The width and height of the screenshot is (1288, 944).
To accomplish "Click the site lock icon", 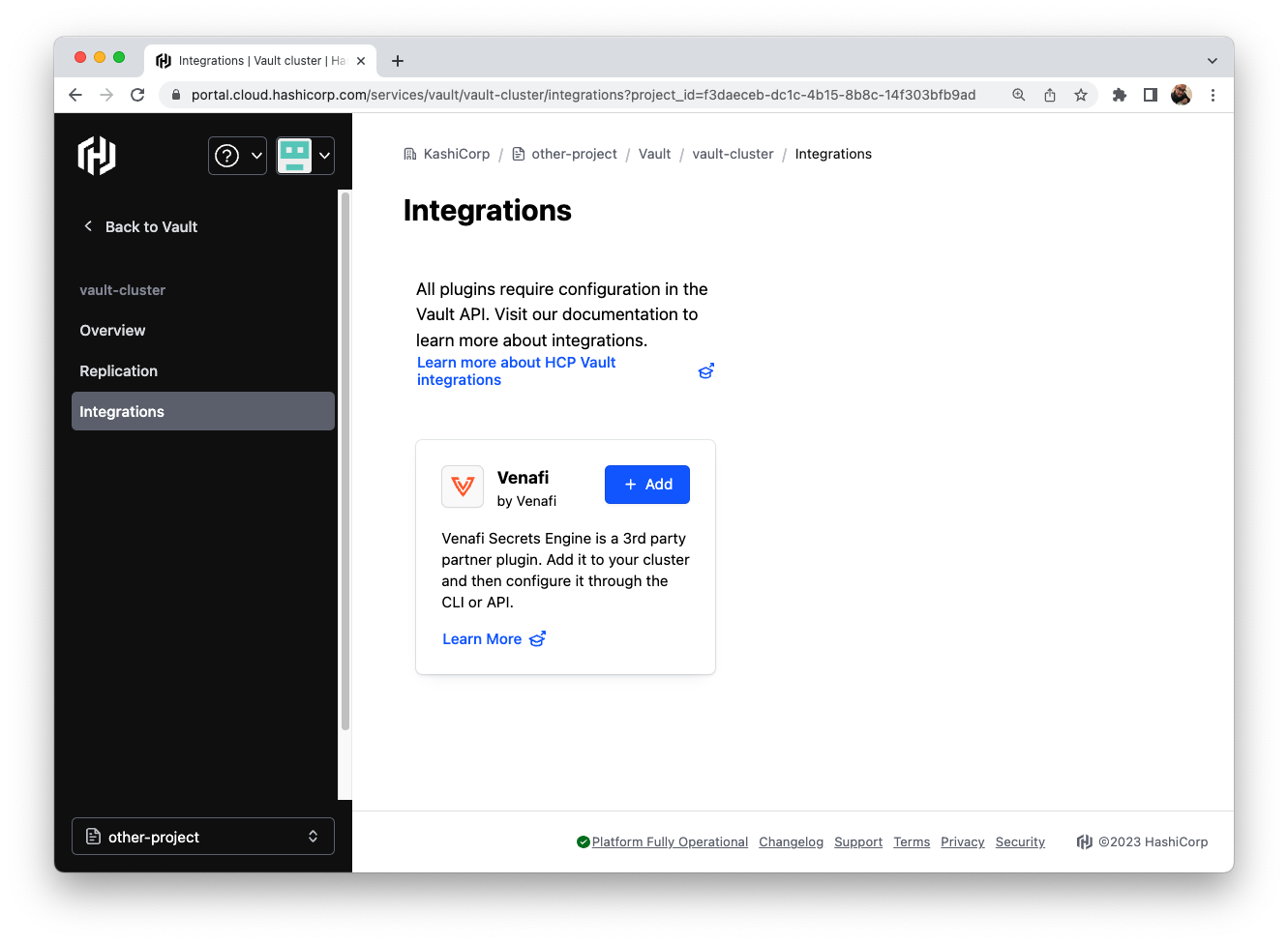I will 175,95.
